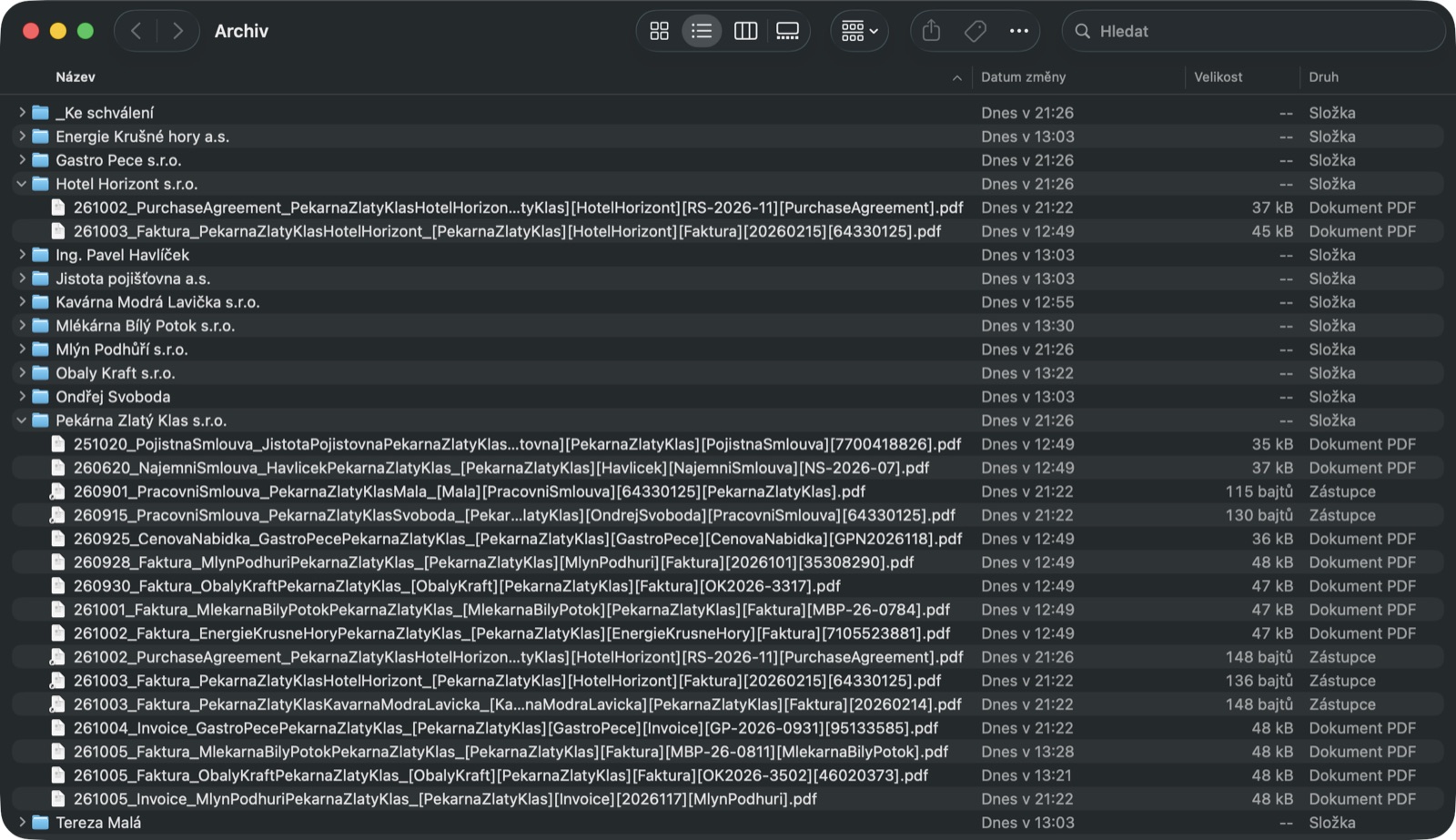Switch to gallery view
The width and height of the screenshot is (1456, 840).
787,31
